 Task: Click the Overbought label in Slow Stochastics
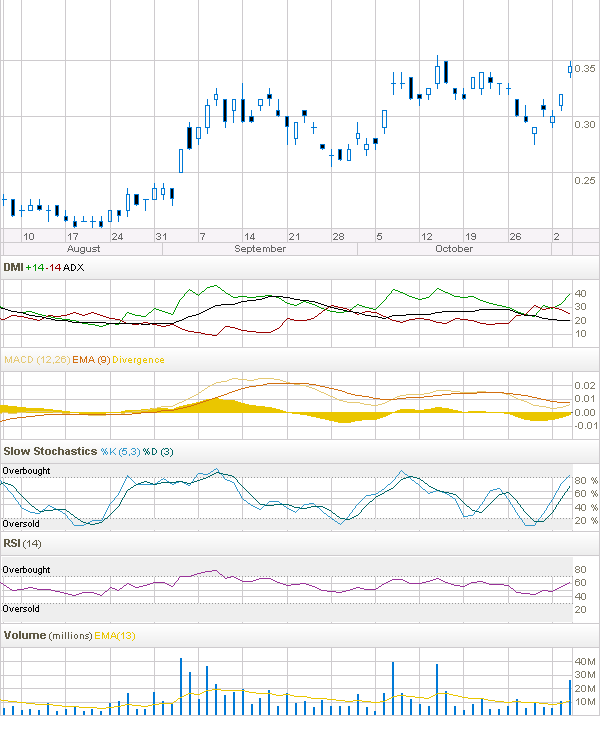(26, 470)
